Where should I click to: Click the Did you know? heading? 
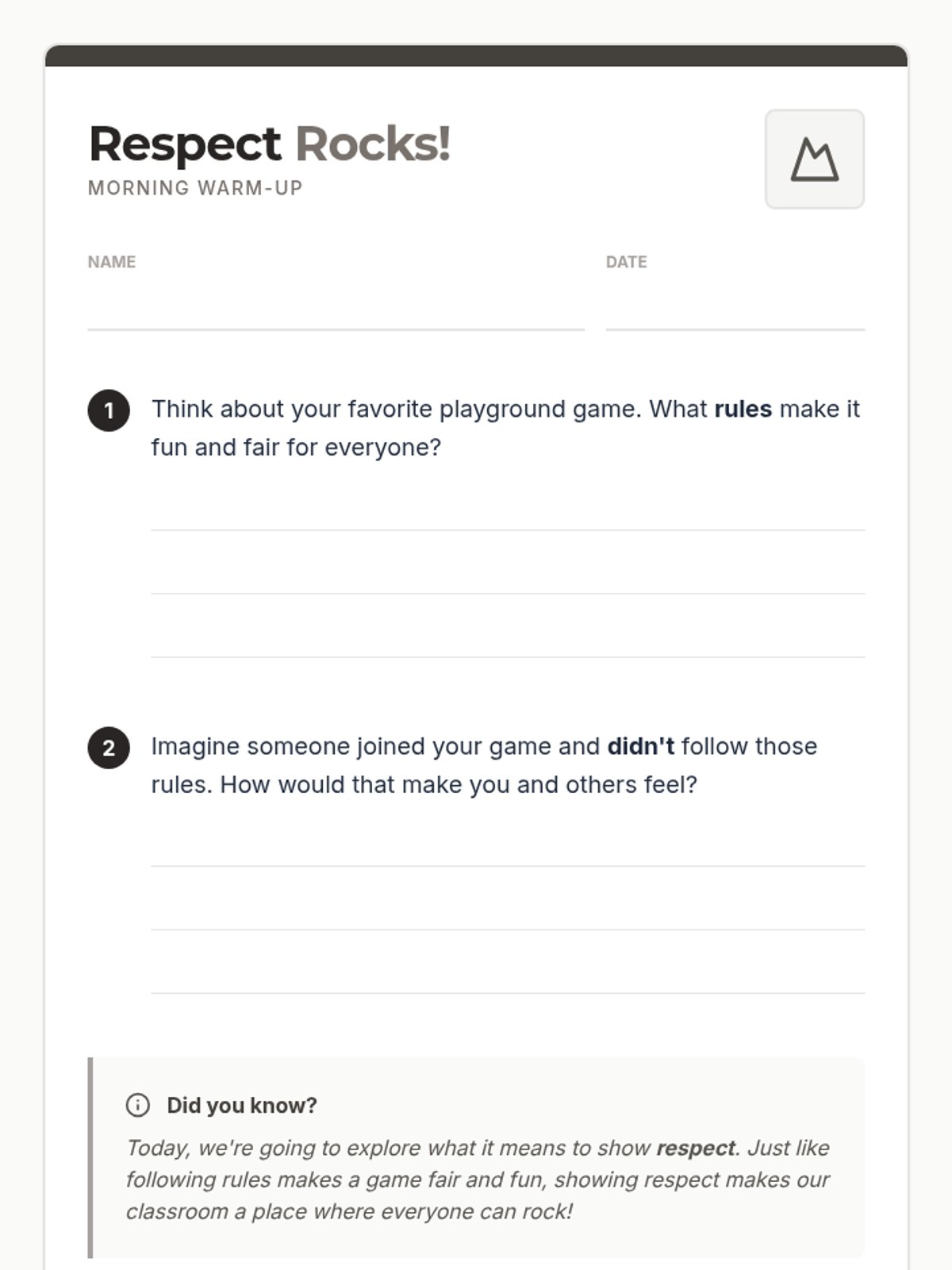point(241,1105)
